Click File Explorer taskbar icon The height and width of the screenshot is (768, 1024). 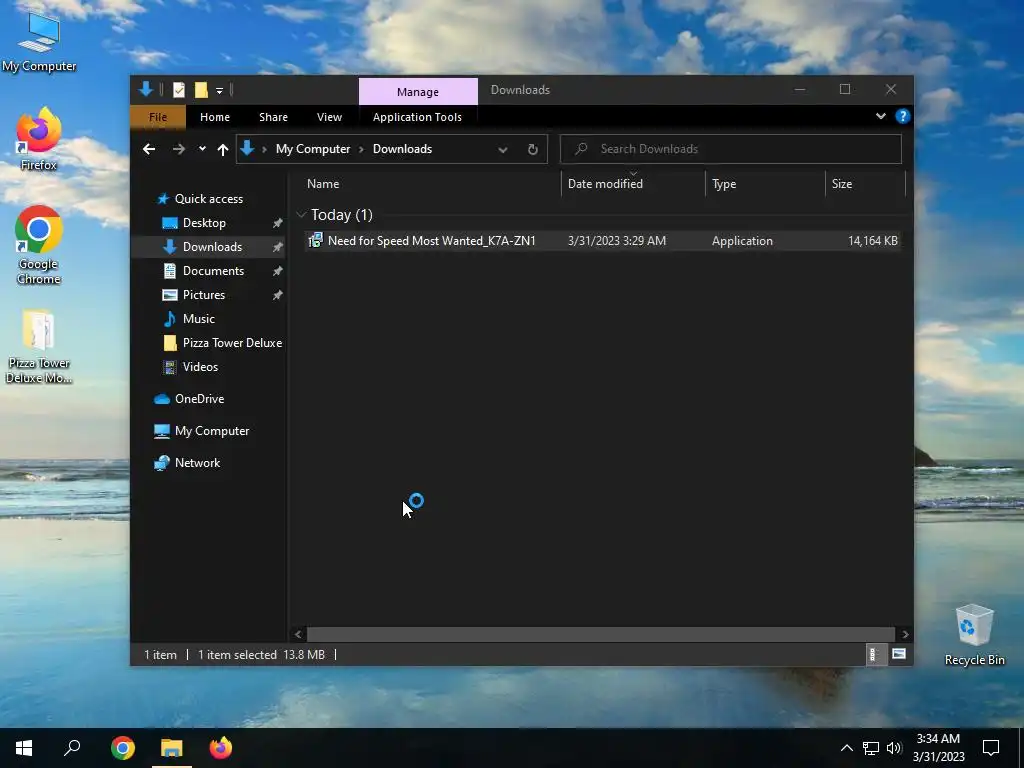[x=172, y=748]
